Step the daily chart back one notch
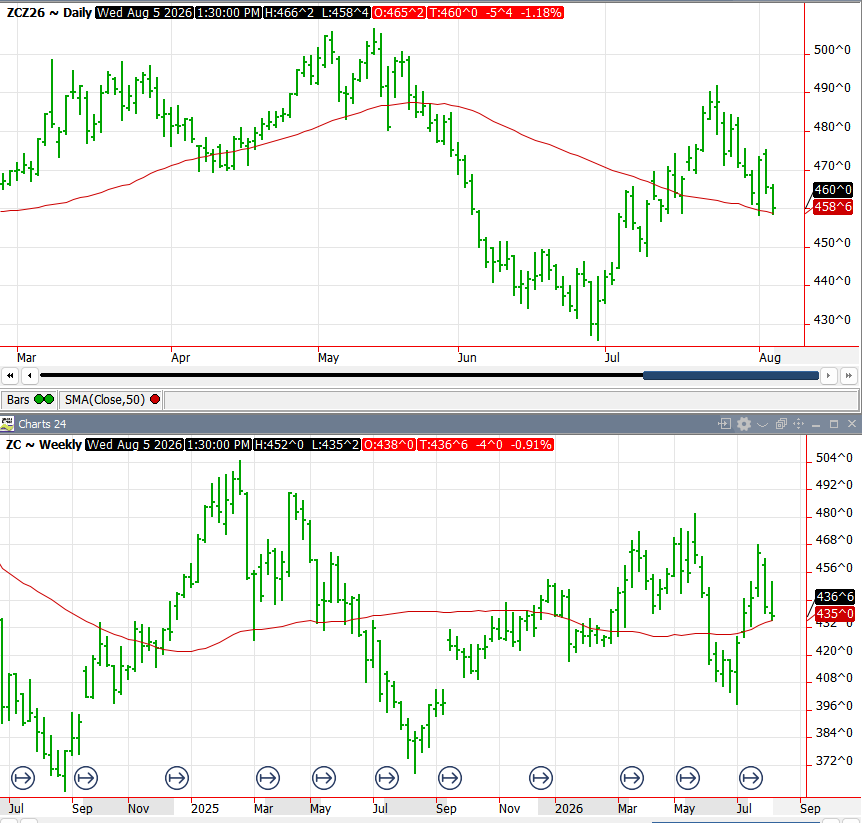This screenshot has width=862, height=823. tap(30, 376)
